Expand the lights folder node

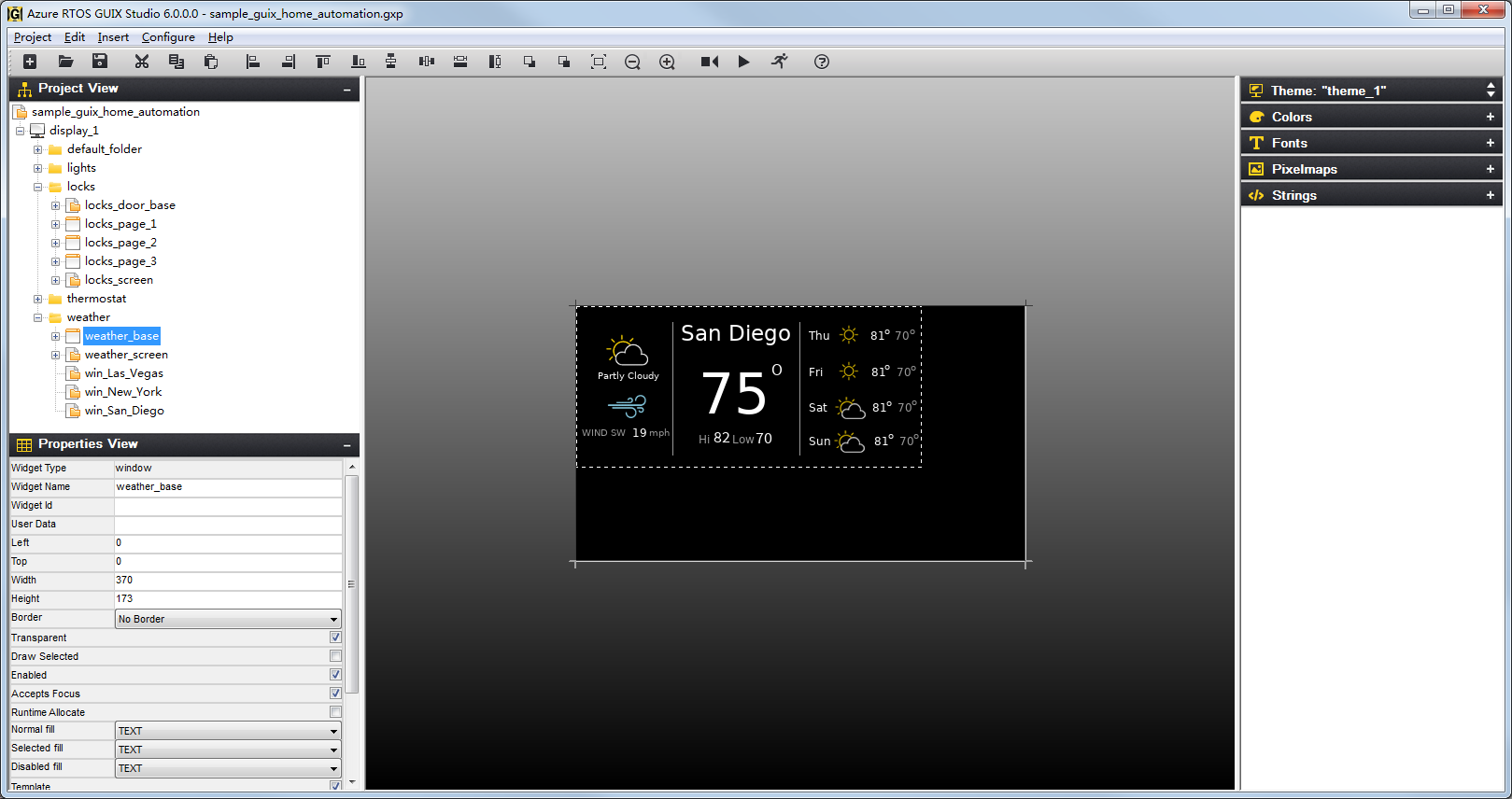[x=37, y=168]
